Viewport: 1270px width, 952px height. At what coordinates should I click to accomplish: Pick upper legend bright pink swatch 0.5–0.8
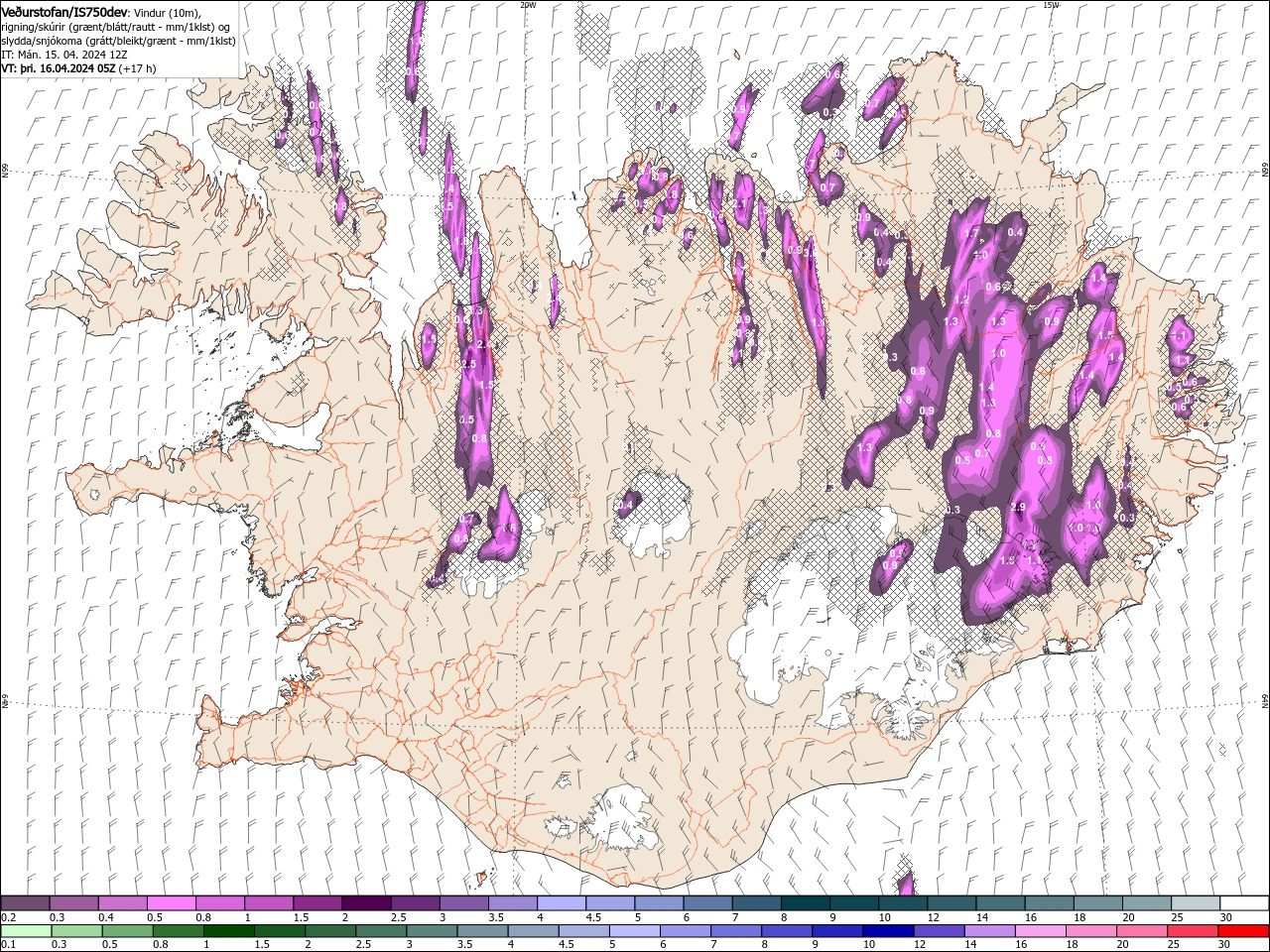(171, 903)
